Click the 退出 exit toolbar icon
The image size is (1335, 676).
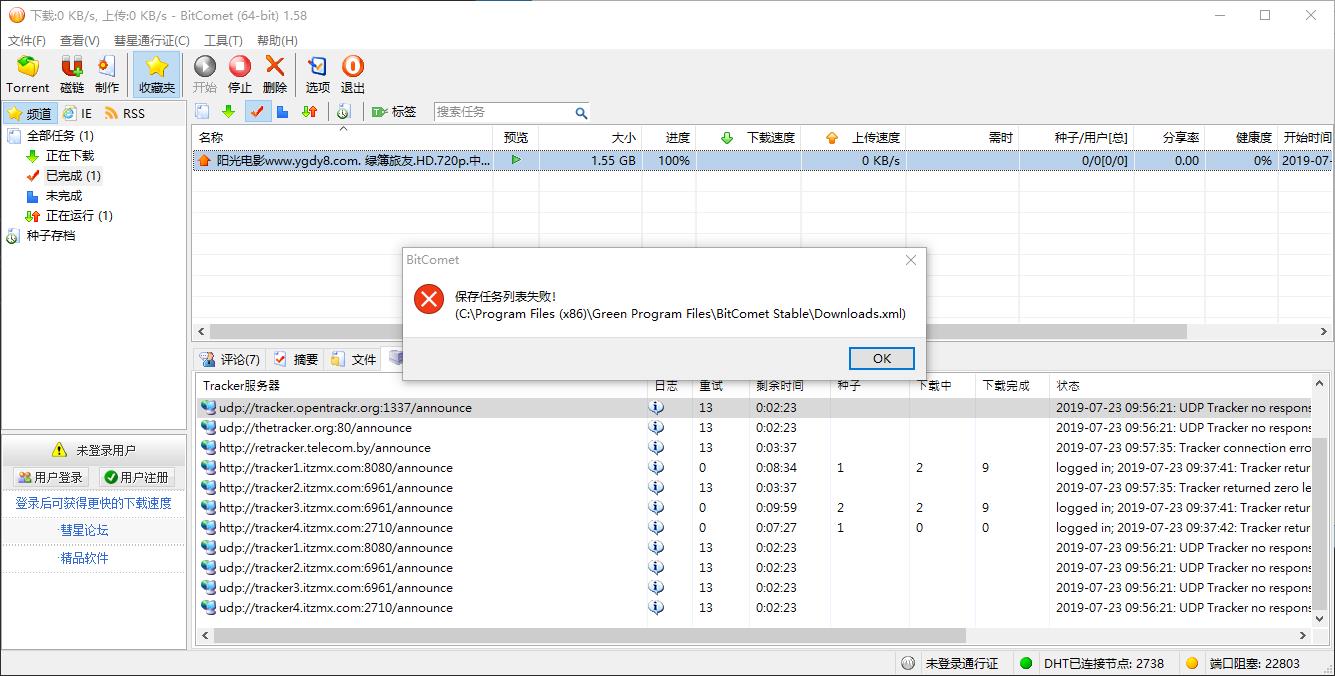coord(353,75)
